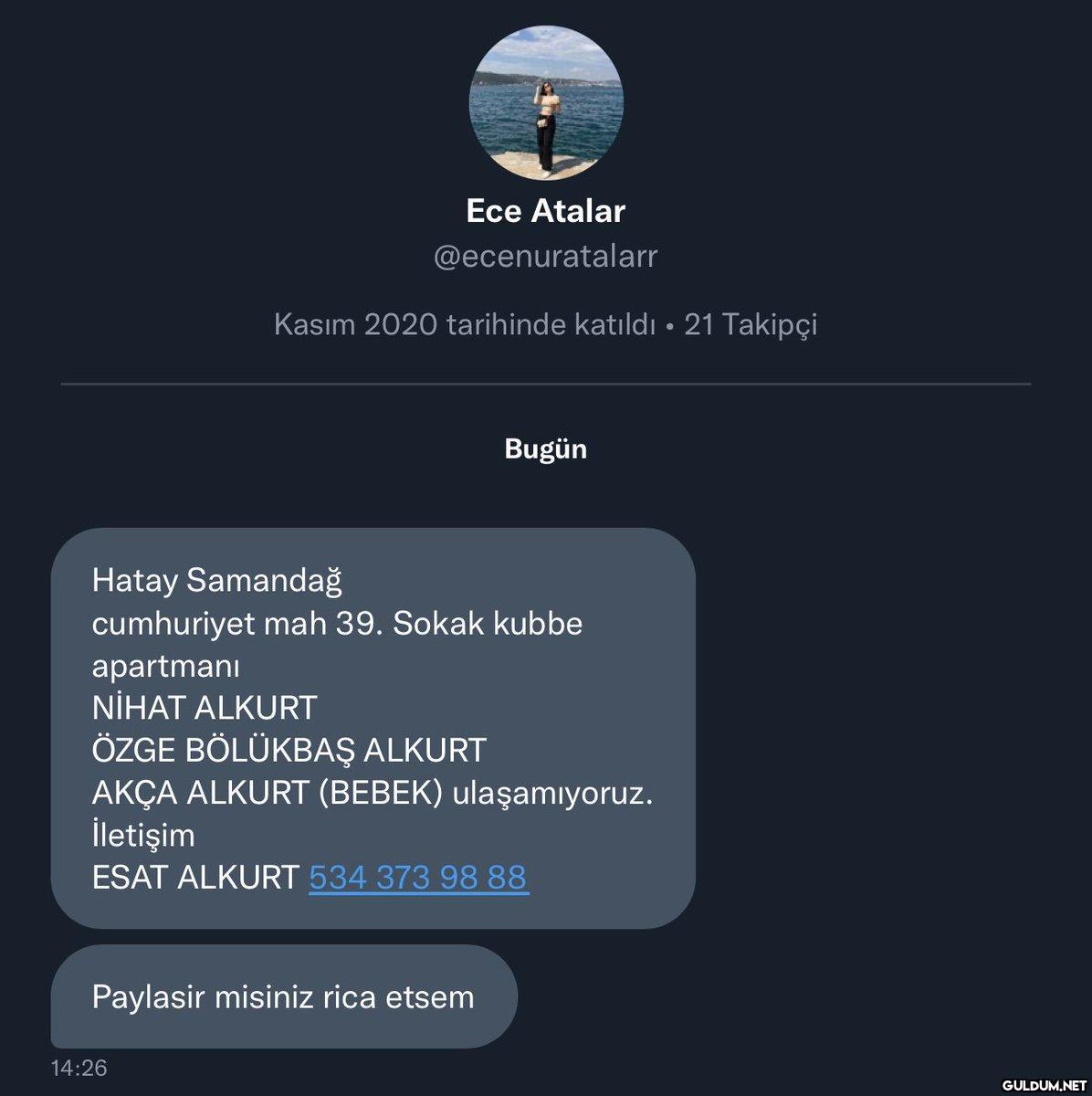1092x1096 pixels.
Task: Click the NİHAT ALKURT name line
Action: pos(205,708)
